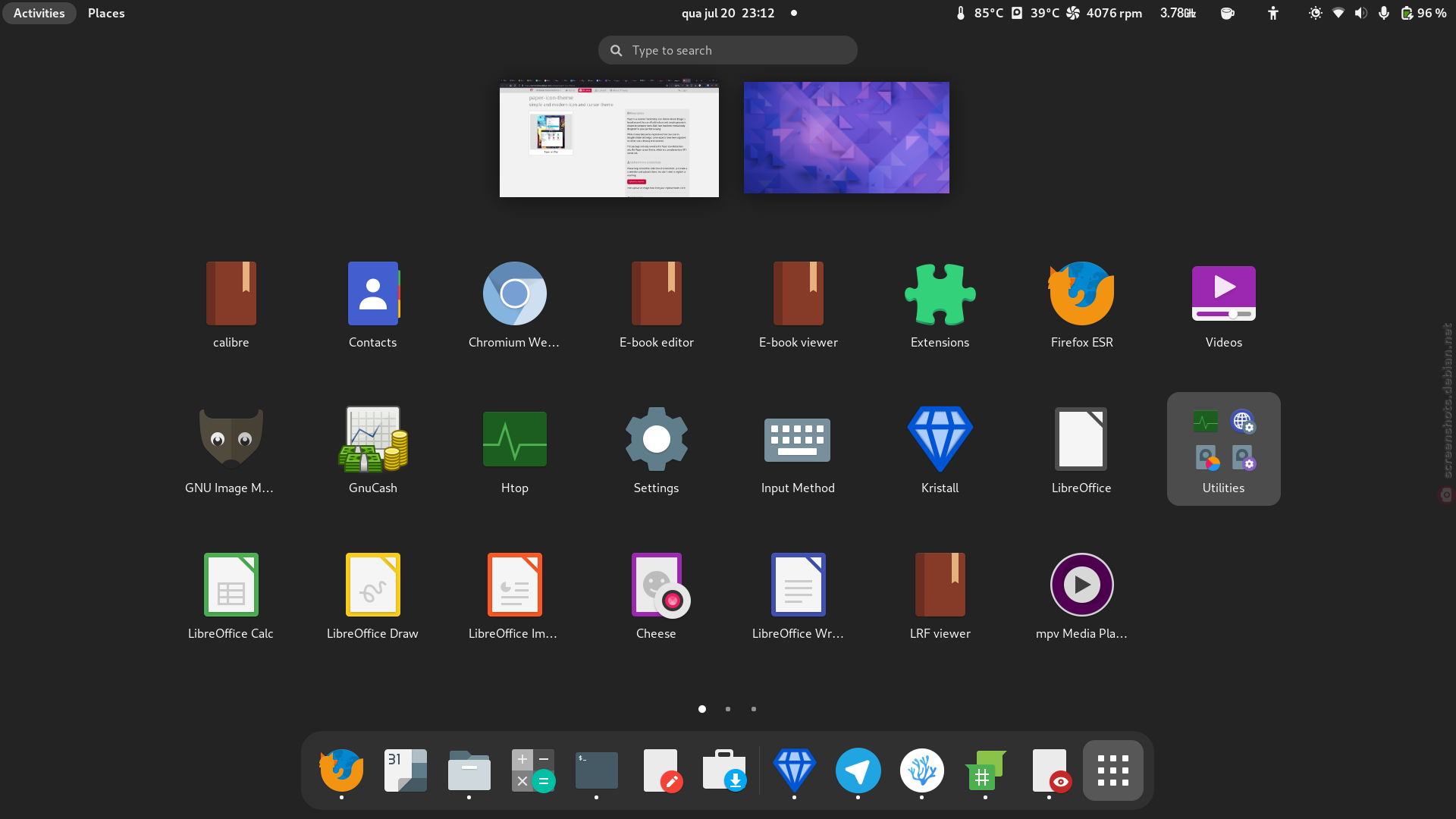1456x819 pixels.
Task: Click the volume speaker icon in top bar
Action: [x=1361, y=13]
